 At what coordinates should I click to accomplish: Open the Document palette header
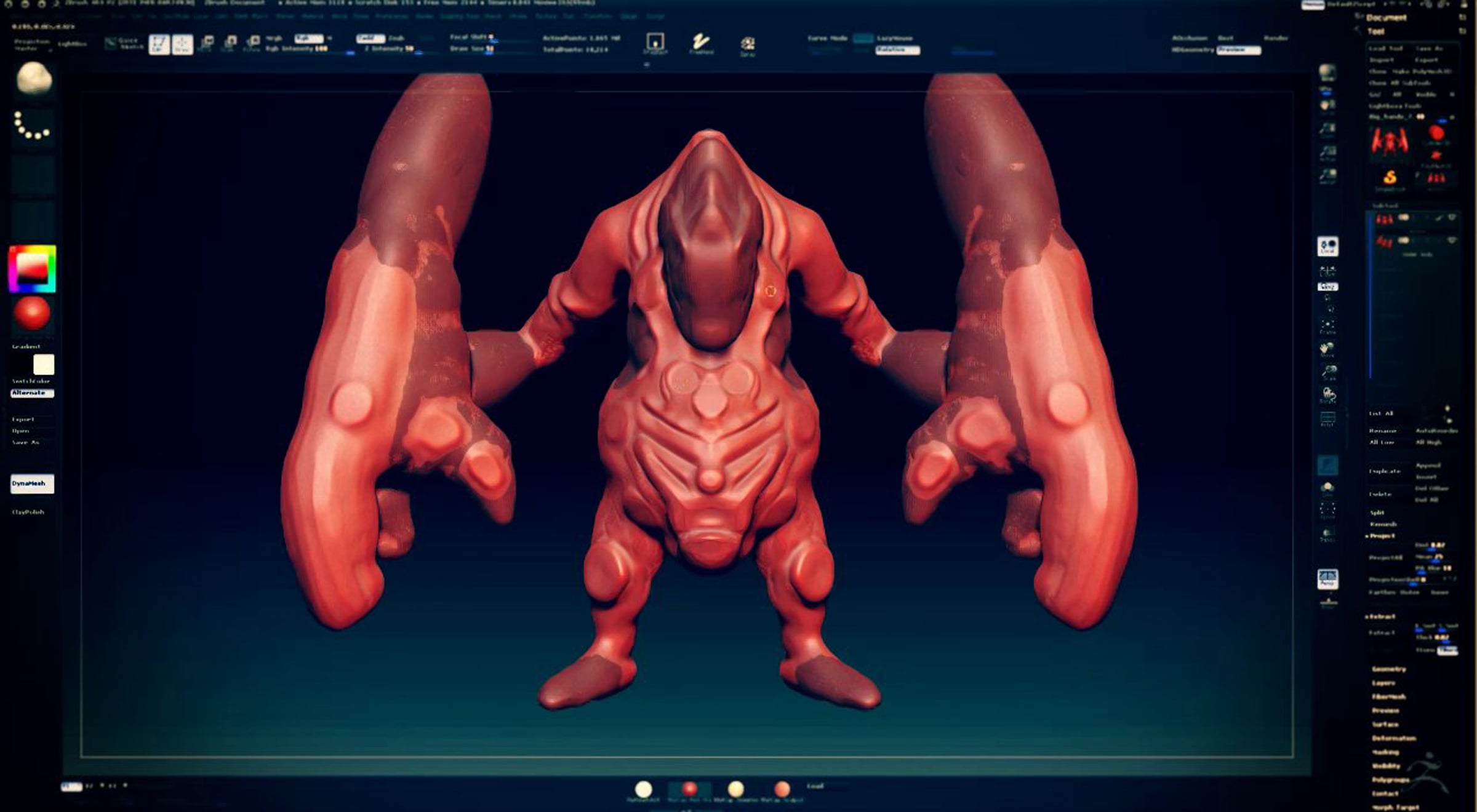tap(1386, 18)
